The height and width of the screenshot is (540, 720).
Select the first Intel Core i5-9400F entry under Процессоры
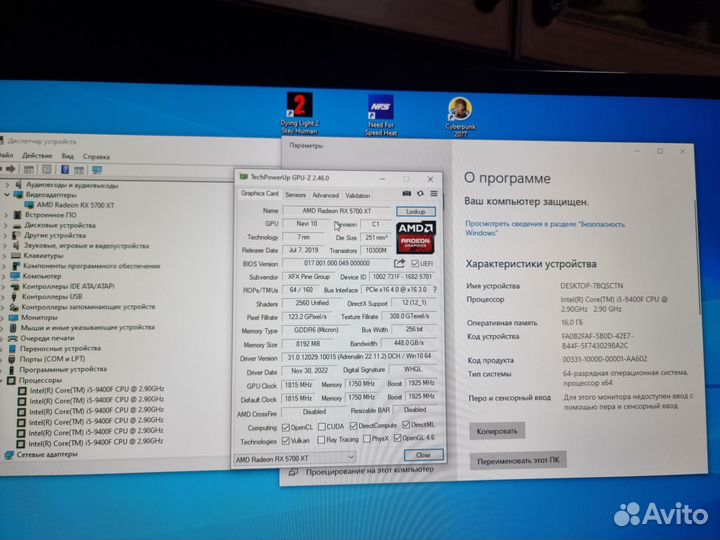click(96, 389)
